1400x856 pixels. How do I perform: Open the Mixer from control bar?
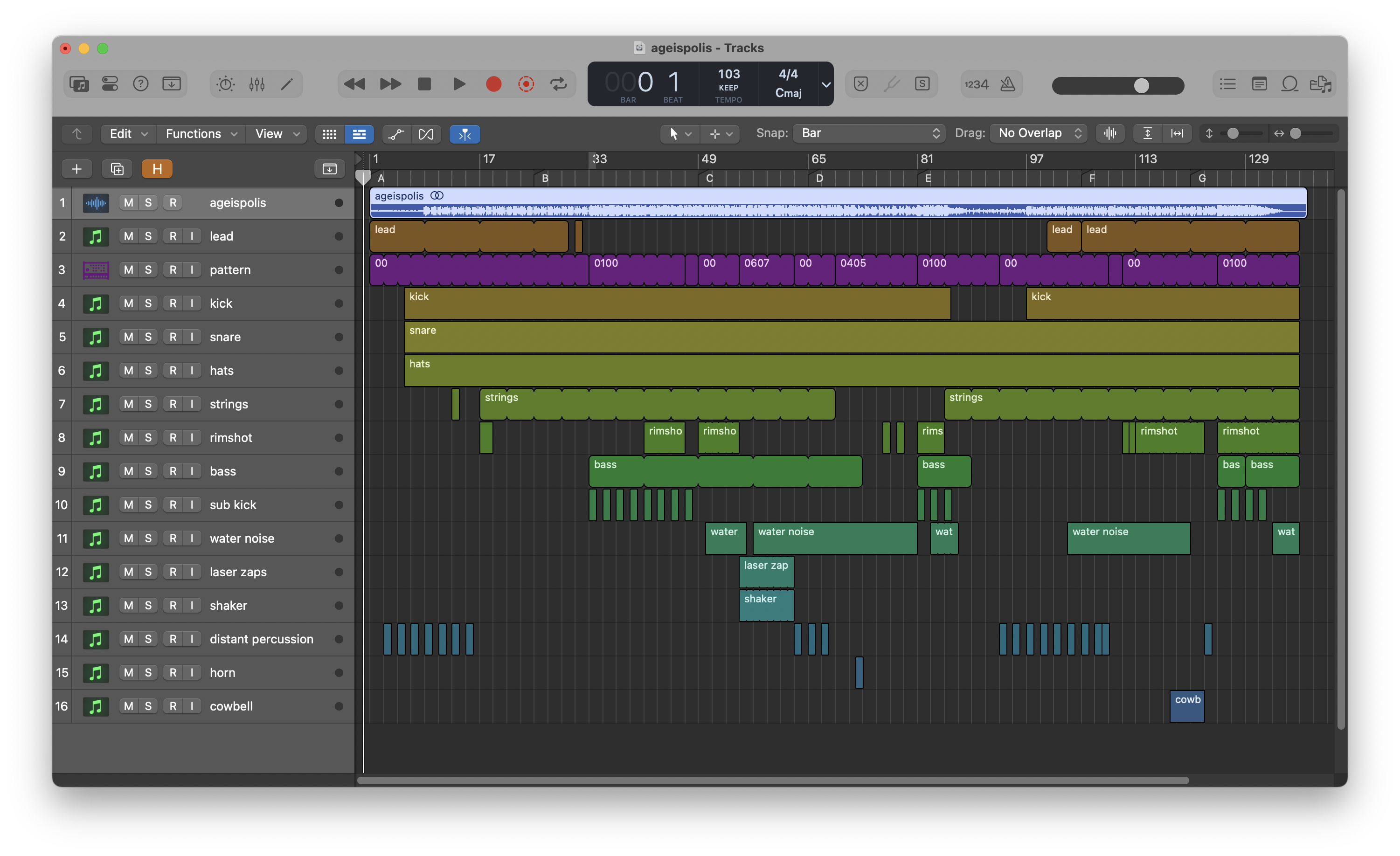[257, 84]
